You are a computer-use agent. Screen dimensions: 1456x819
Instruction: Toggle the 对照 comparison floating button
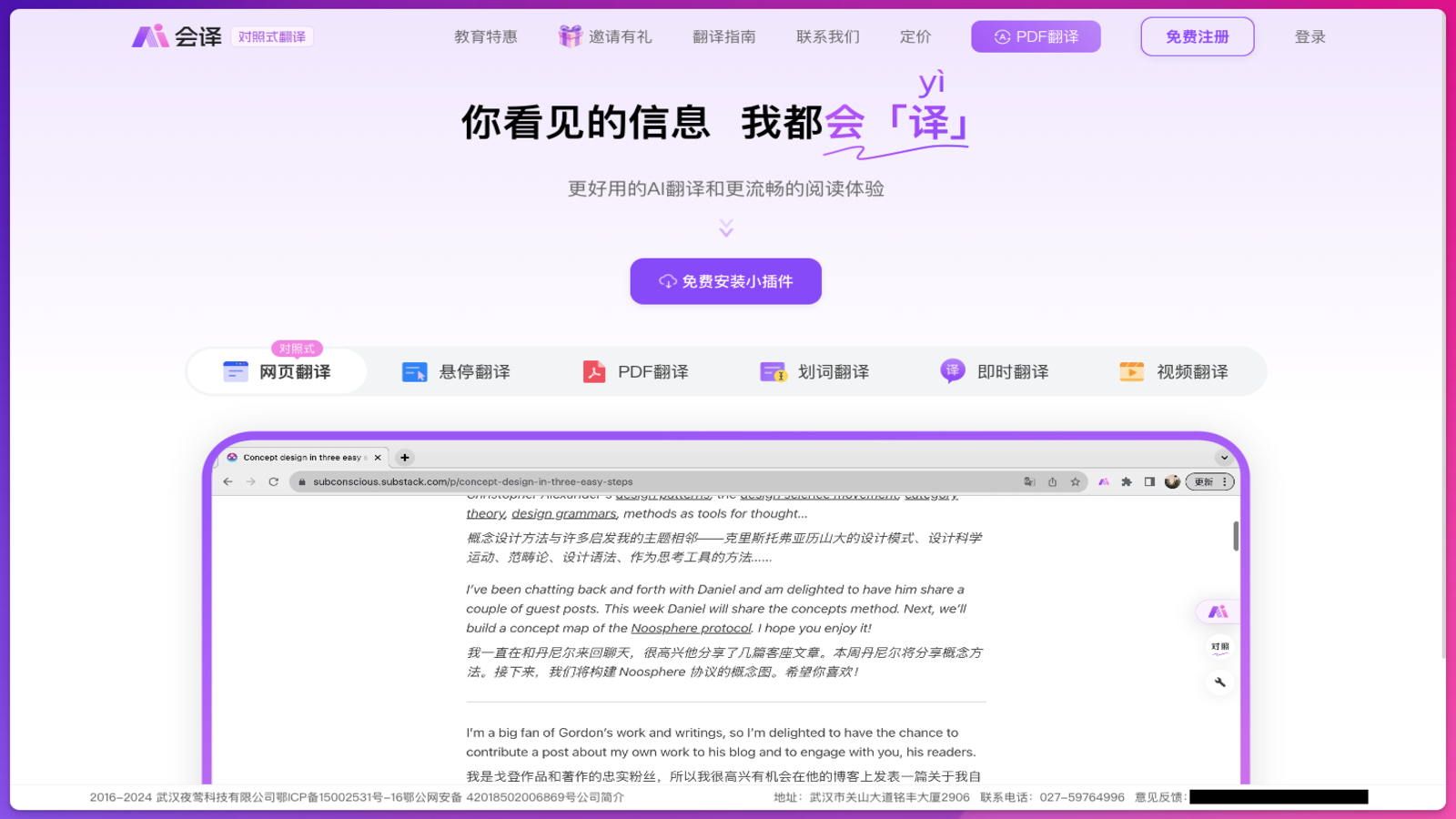(x=1220, y=647)
